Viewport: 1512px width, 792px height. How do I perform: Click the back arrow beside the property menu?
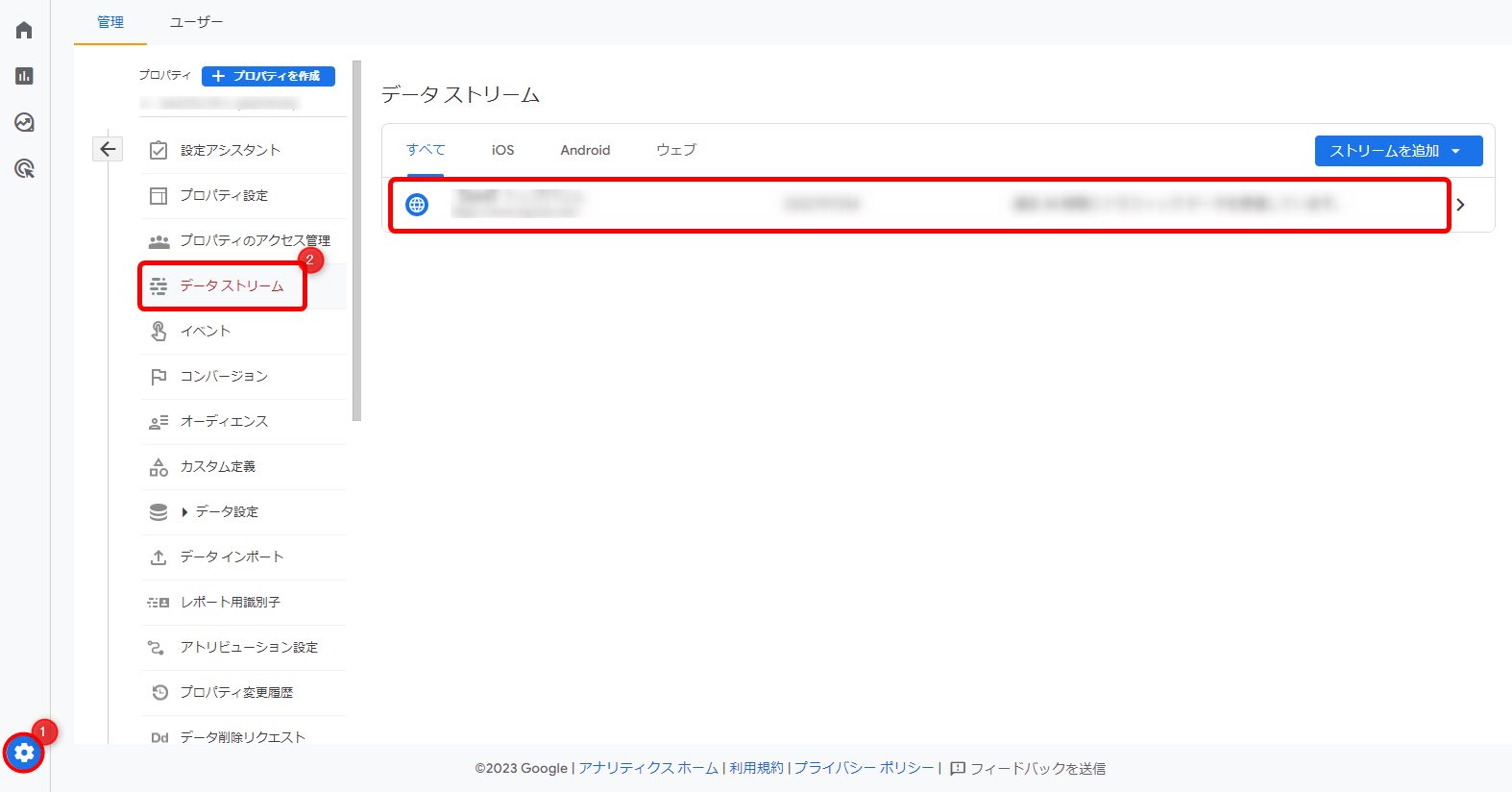point(108,149)
